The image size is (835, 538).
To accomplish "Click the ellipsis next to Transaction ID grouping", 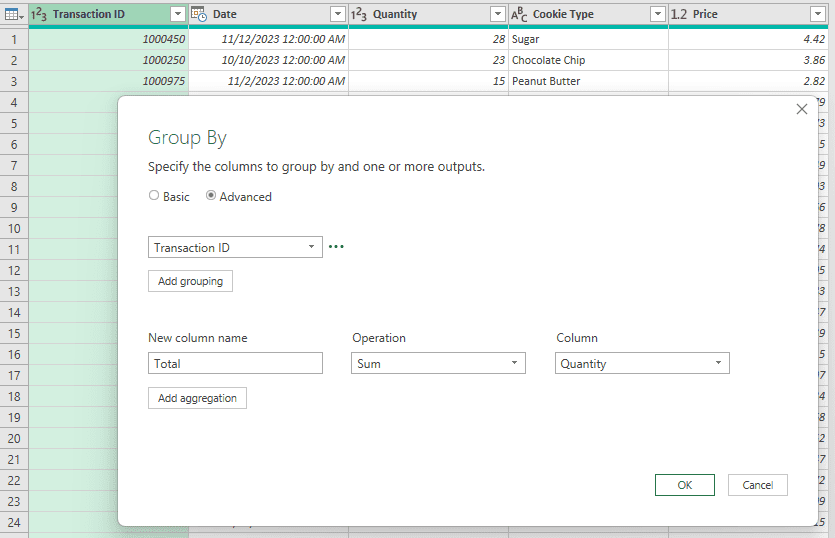I will pos(336,247).
